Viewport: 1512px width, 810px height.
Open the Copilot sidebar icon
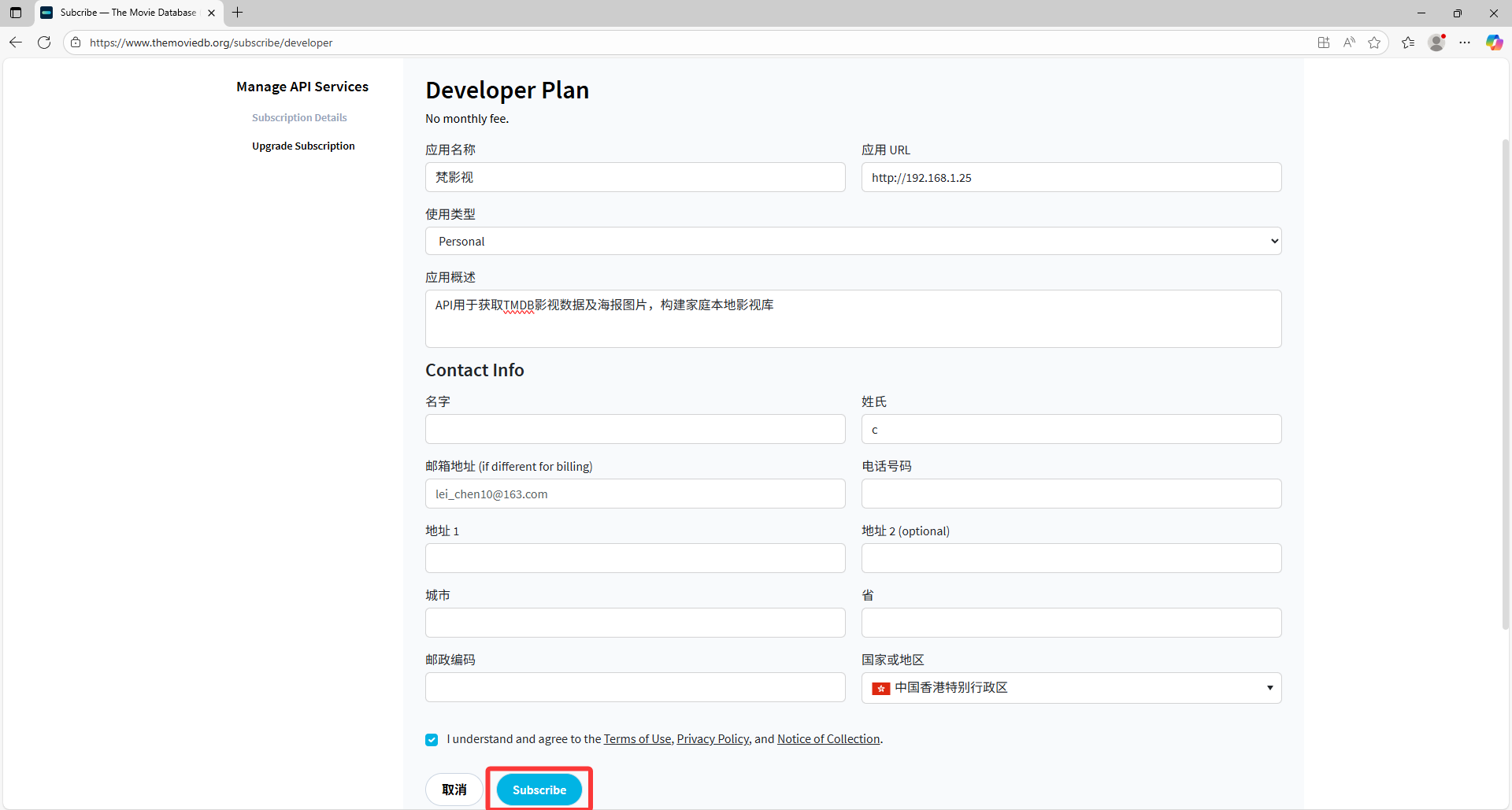[1494, 43]
